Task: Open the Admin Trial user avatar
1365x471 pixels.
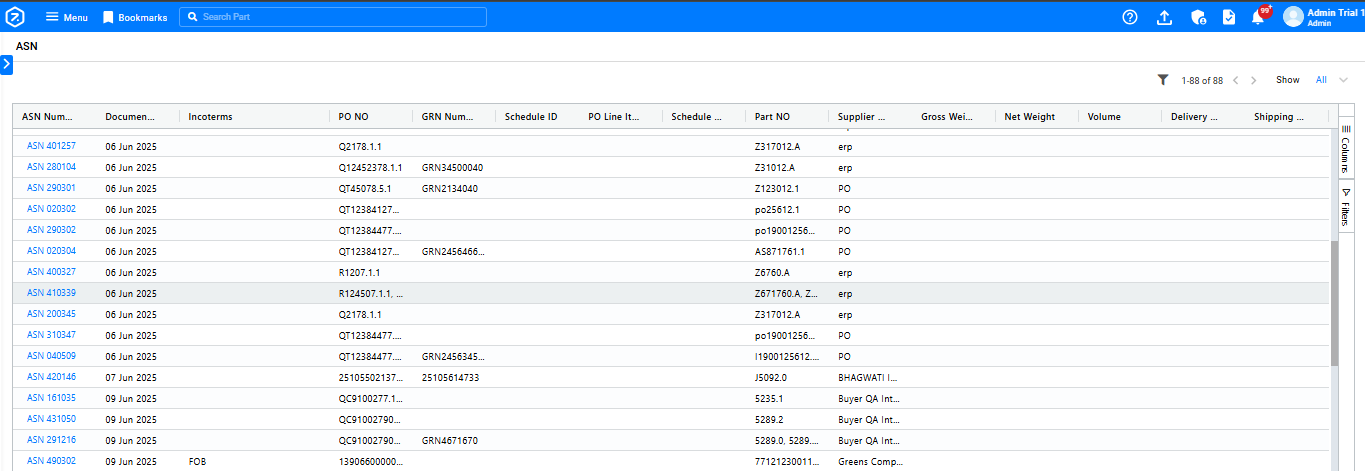Action: point(1293,17)
